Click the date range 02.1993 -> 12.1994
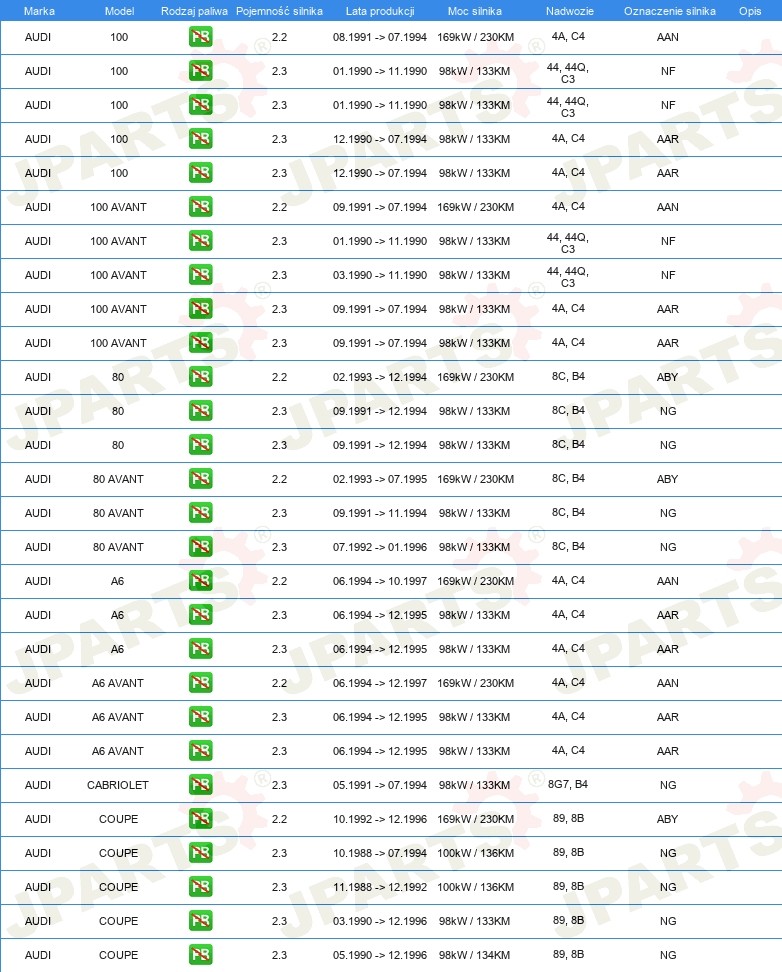782x972 pixels. click(x=380, y=377)
